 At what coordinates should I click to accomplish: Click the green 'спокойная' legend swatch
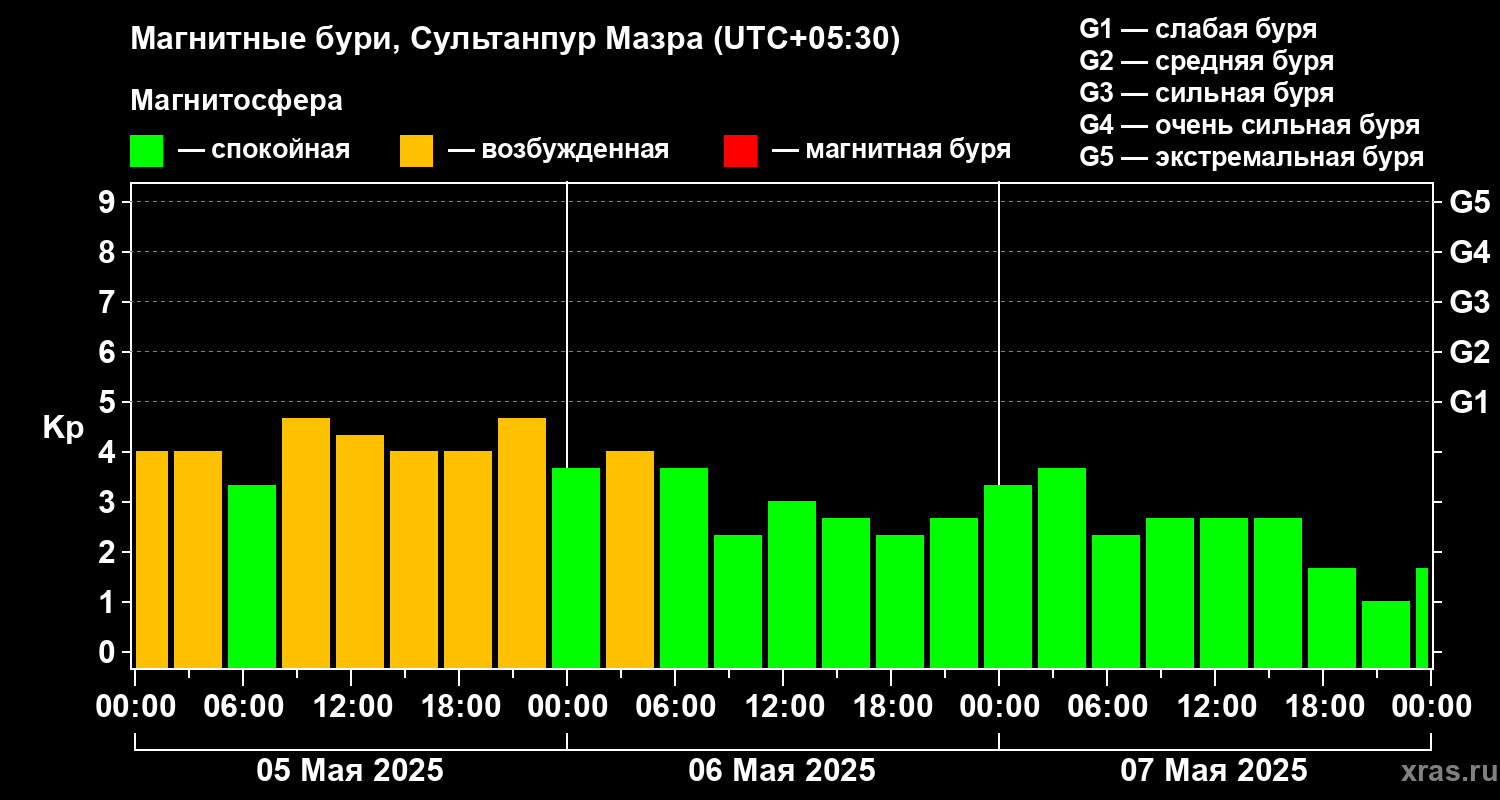pyautogui.click(x=146, y=151)
